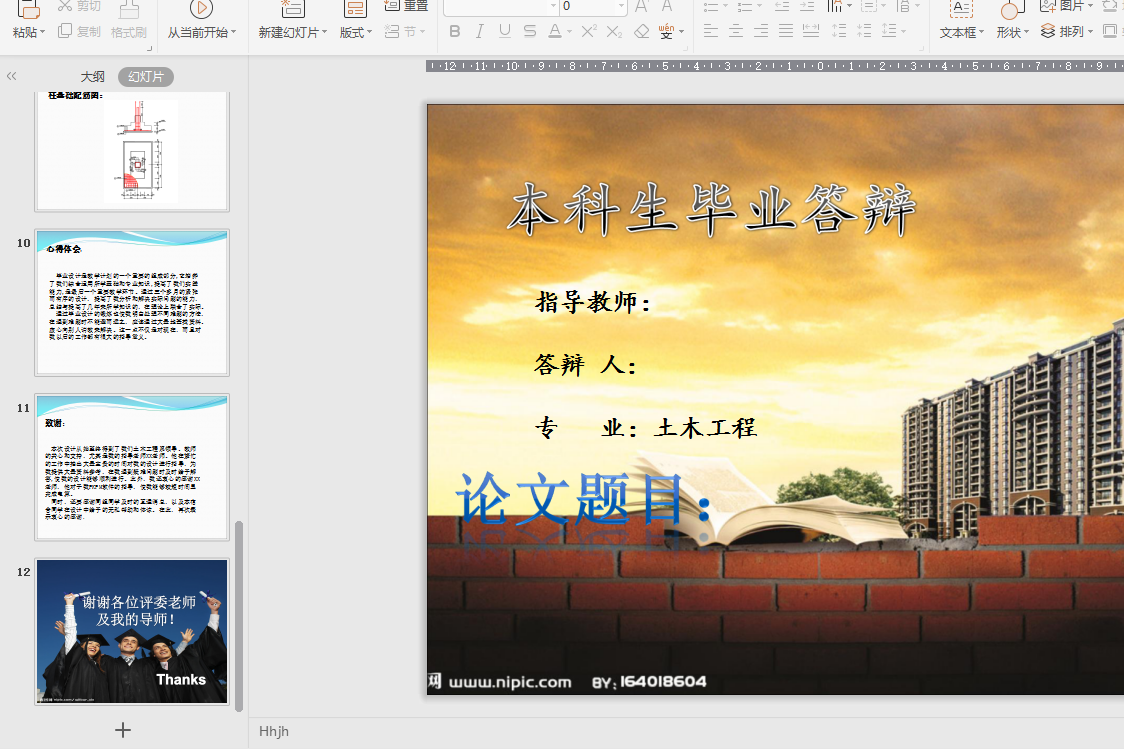This screenshot has width=1124, height=749.
Task: Select slide 10 thumbnail 心得体会
Action: coord(132,302)
